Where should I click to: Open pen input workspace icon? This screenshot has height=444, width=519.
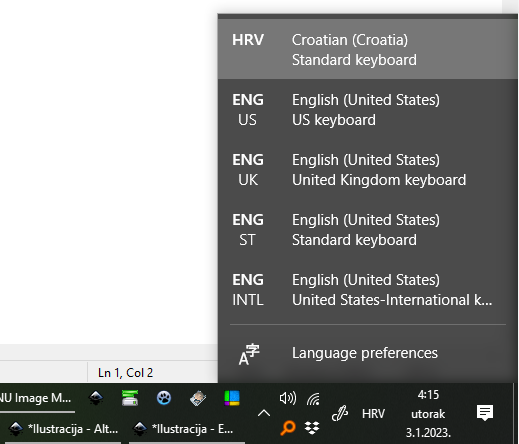pos(340,414)
